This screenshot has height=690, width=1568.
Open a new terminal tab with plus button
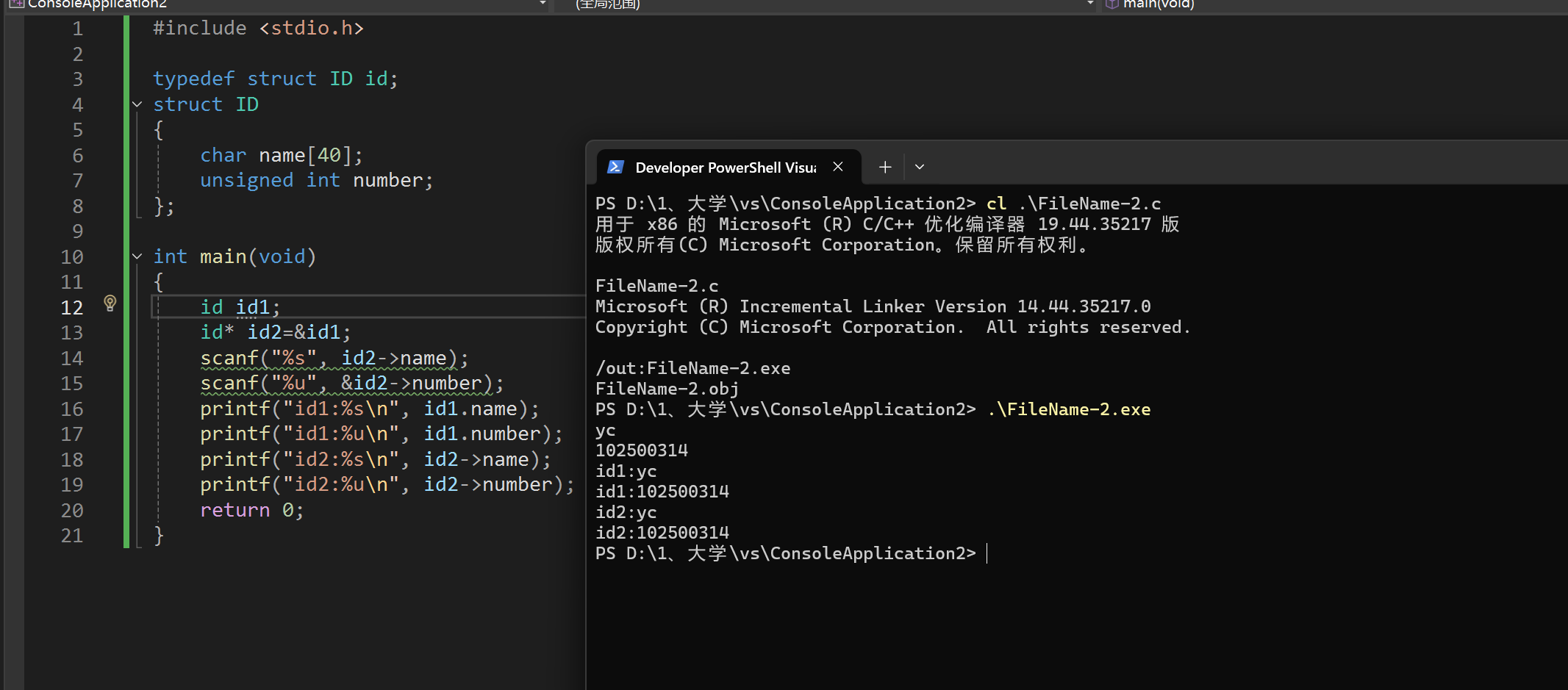coord(885,168)
